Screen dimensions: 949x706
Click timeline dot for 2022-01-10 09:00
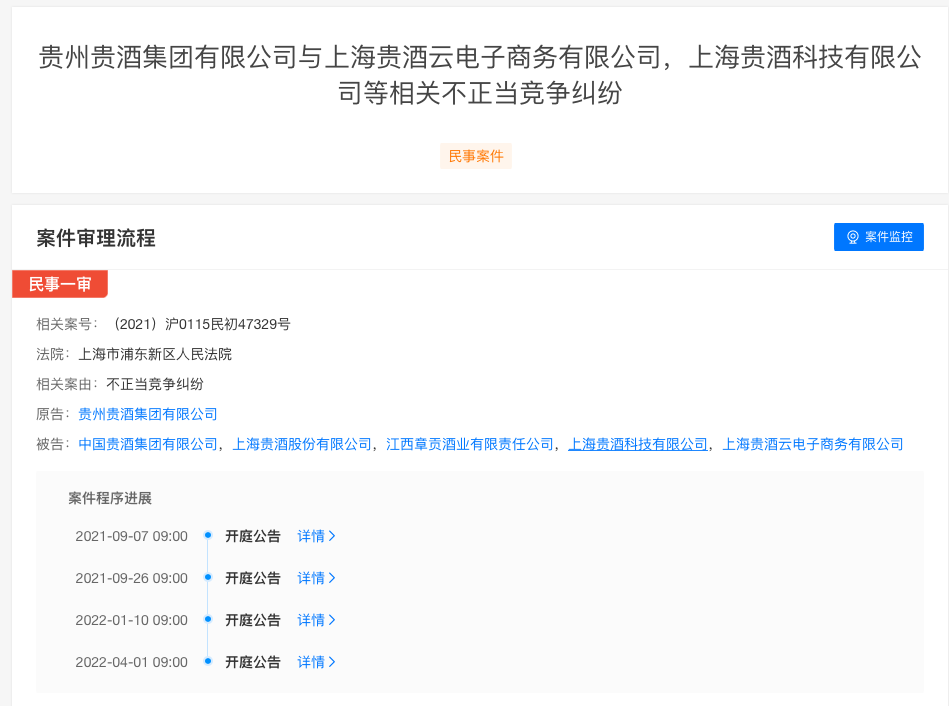click(208, 619)
